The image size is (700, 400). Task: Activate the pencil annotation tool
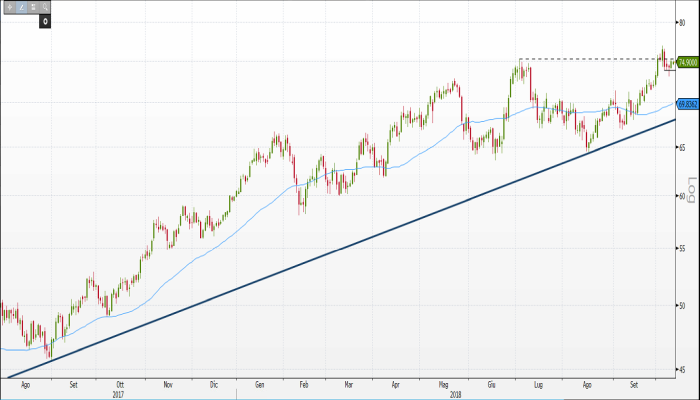click(x=22, y=7)
